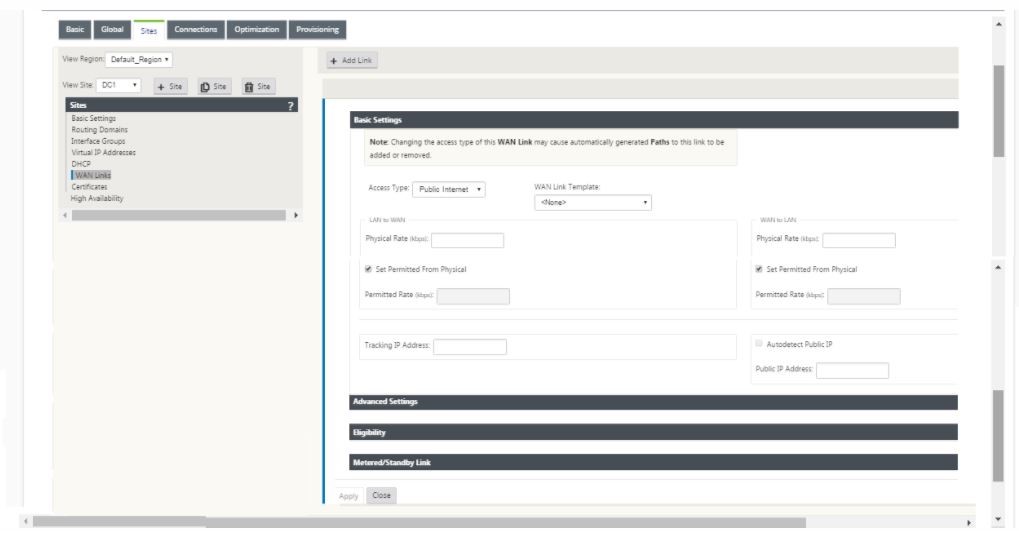Click the sites tree right scroll arrow
Screen dimensions: 1019x533
[296, 215]
